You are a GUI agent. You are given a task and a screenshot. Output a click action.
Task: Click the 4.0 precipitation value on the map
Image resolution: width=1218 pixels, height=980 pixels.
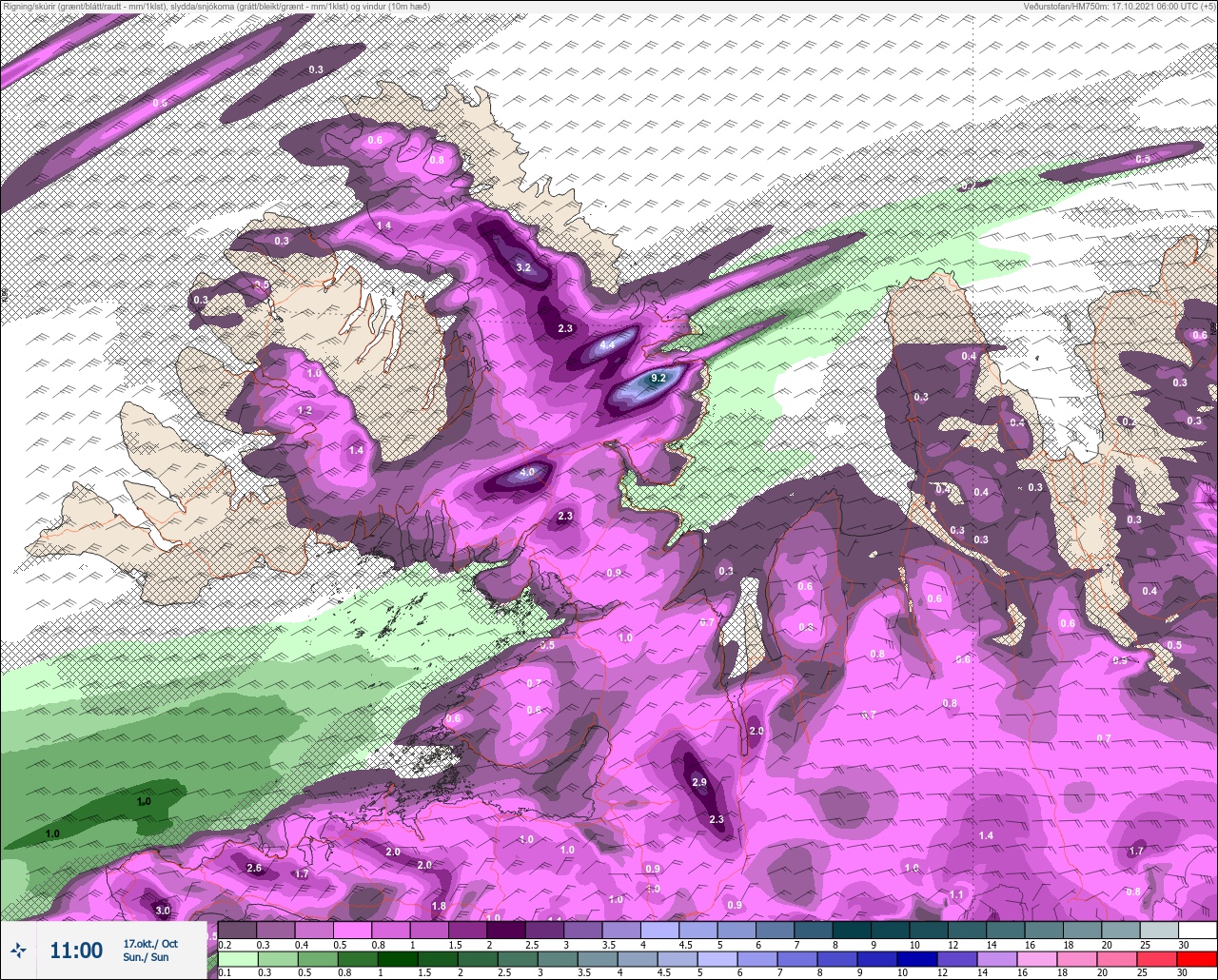528,472
